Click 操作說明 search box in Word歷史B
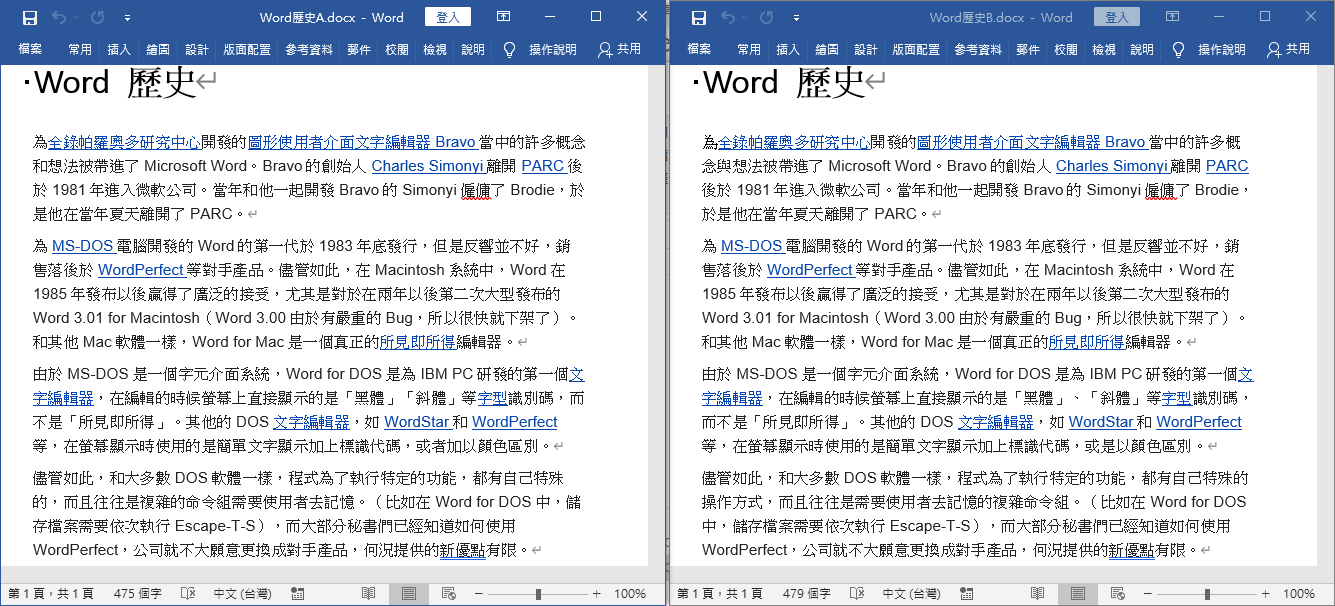This screenshot has width=1335, height=606. point(1222,49)
